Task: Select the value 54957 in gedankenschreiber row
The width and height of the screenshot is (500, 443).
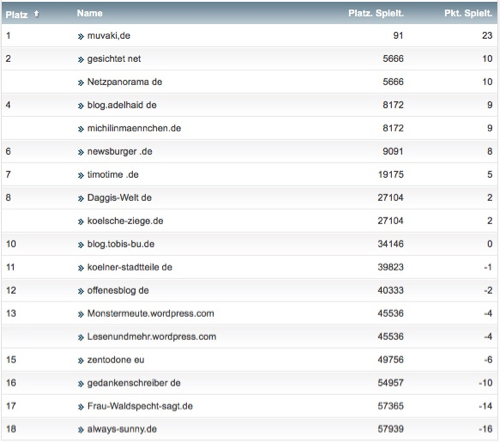Action: tap(391, 383)
